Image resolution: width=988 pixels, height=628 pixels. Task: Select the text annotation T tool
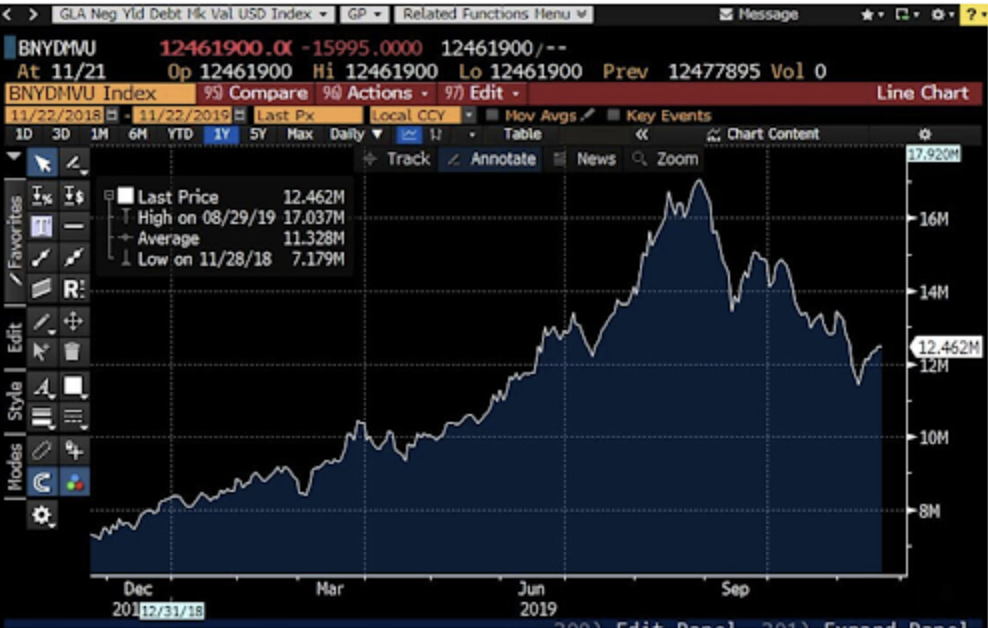[42, 226]
